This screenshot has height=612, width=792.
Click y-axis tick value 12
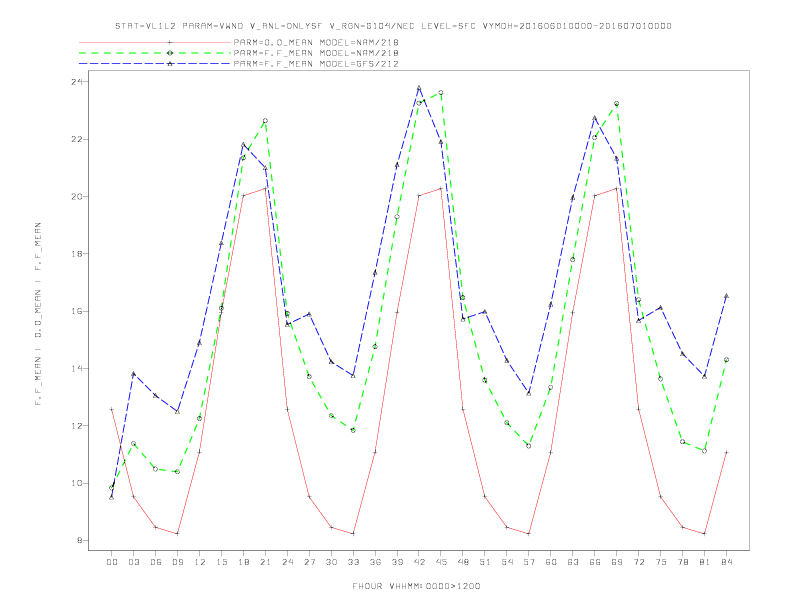[x=77, y=426]
